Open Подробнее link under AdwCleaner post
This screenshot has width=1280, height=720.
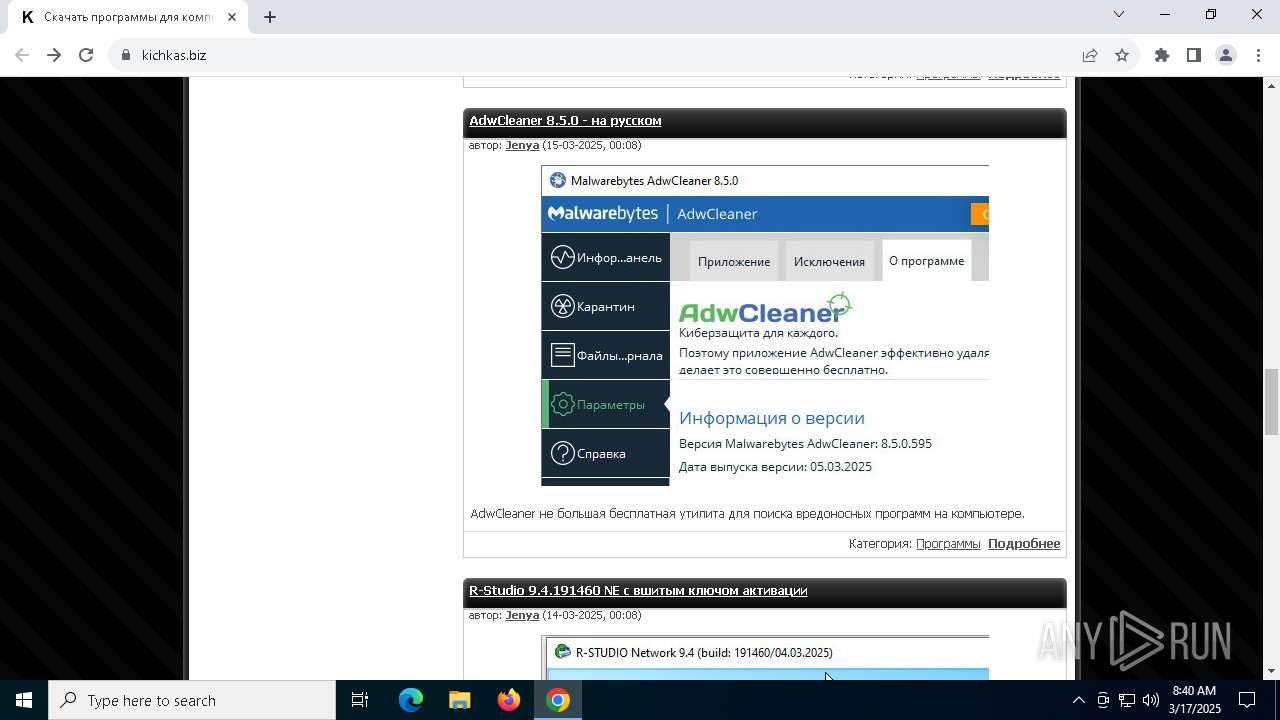tap(1024, 543)
